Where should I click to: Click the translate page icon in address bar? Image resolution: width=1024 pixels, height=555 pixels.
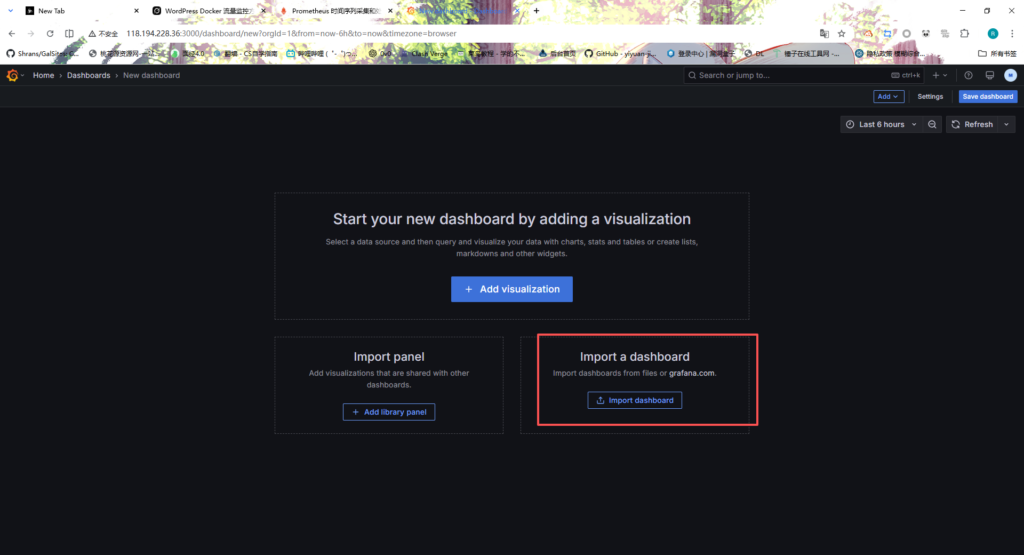(x=823, y=33)
